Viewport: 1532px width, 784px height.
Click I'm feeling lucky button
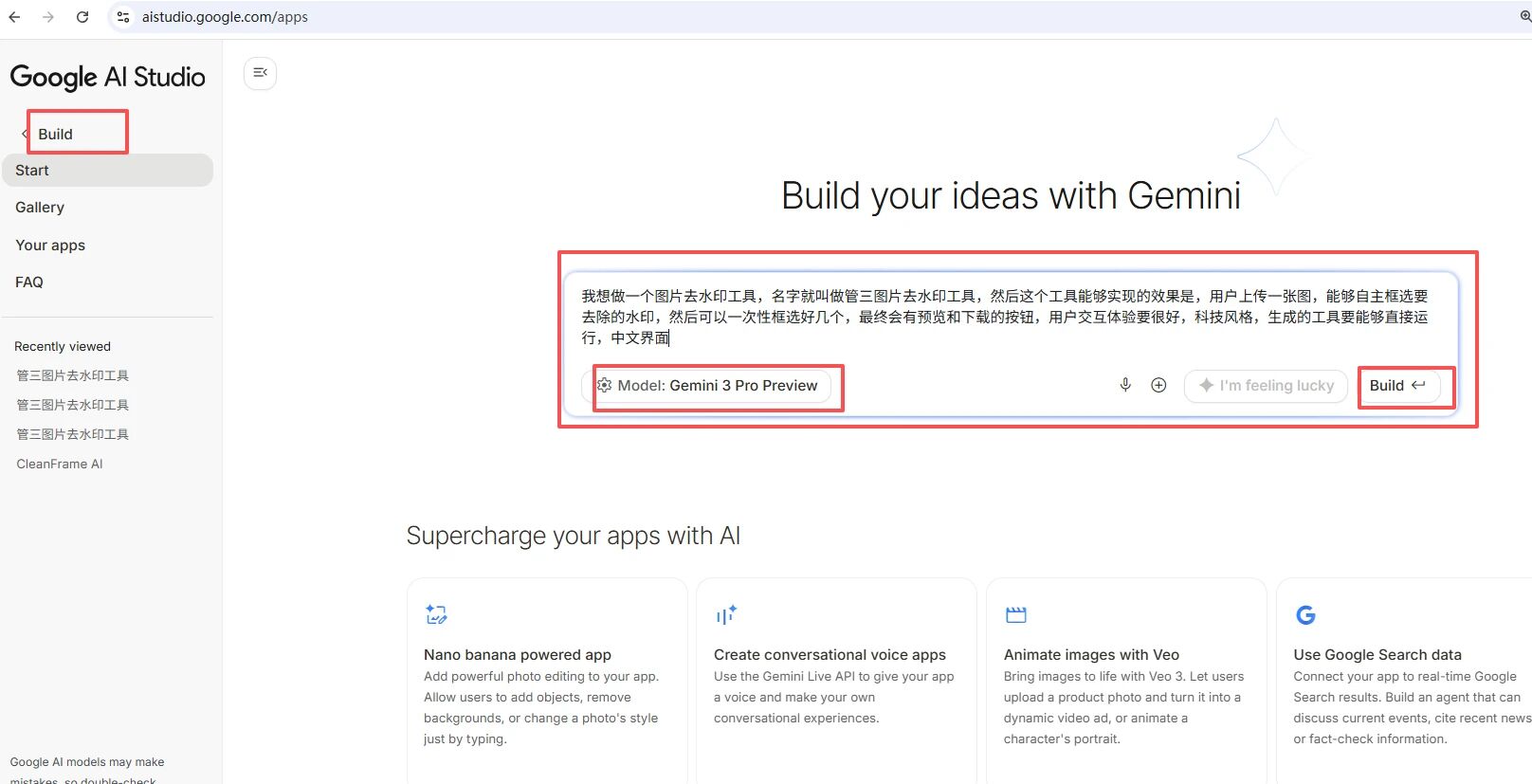[x=1266, y=386]
